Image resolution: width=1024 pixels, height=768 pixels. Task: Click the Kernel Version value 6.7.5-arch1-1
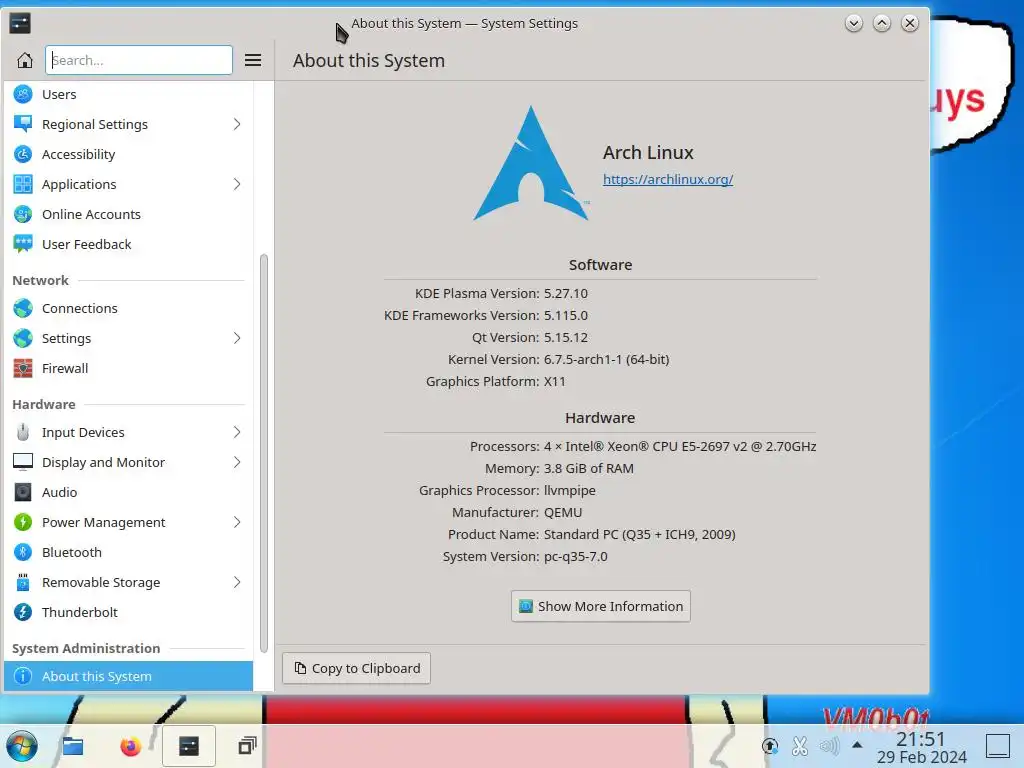tap(606, 359)
